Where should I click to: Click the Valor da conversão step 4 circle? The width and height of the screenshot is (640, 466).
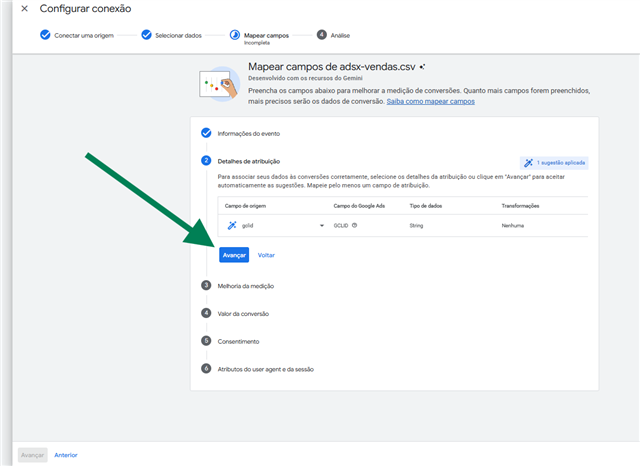tap(206, 313)
